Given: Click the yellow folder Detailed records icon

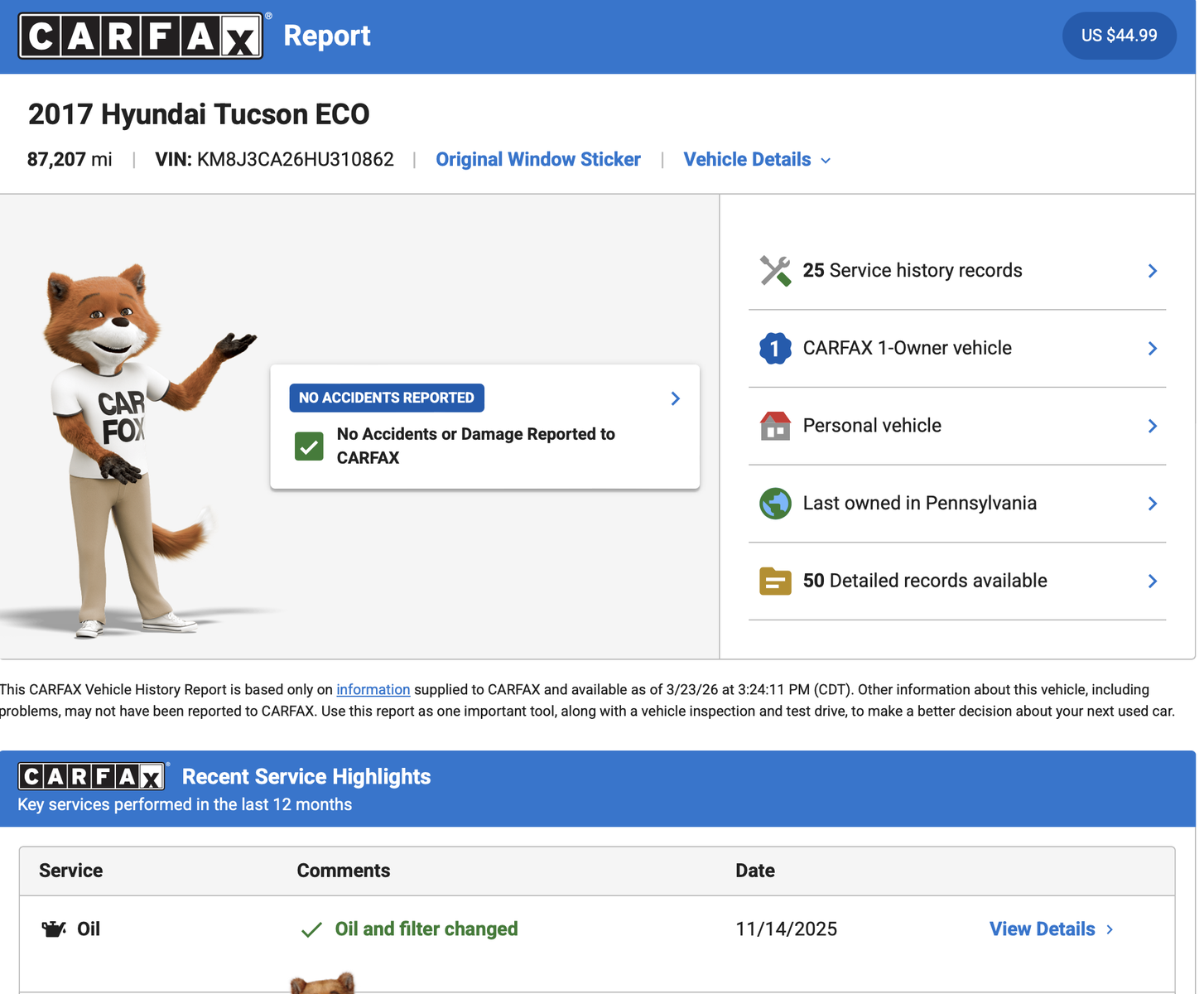Looking at the screenshot, I should (x=775, y=581).
